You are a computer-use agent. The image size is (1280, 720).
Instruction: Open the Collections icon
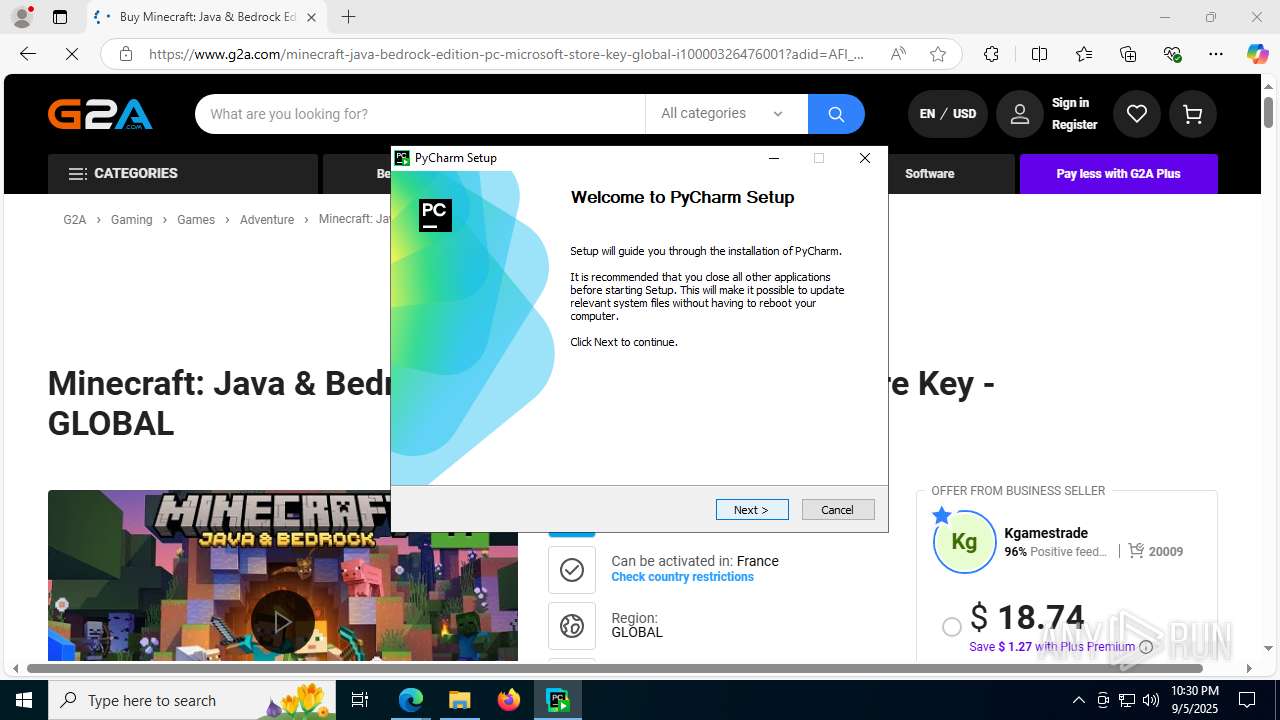pyautogui.click(x=1128, y=54)
